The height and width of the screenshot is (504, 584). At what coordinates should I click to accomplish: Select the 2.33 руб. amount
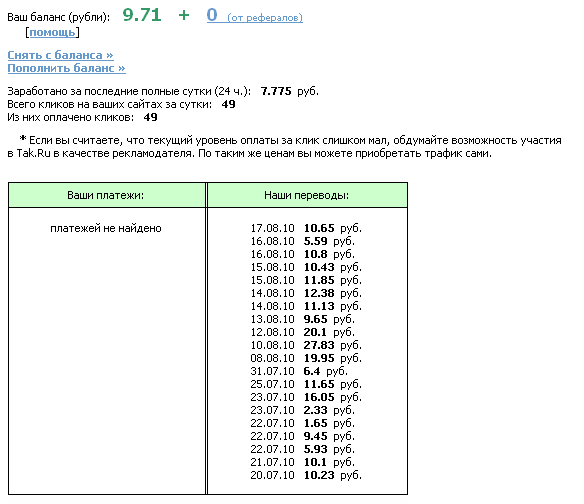pyautogui.click(x=329, y=411)
